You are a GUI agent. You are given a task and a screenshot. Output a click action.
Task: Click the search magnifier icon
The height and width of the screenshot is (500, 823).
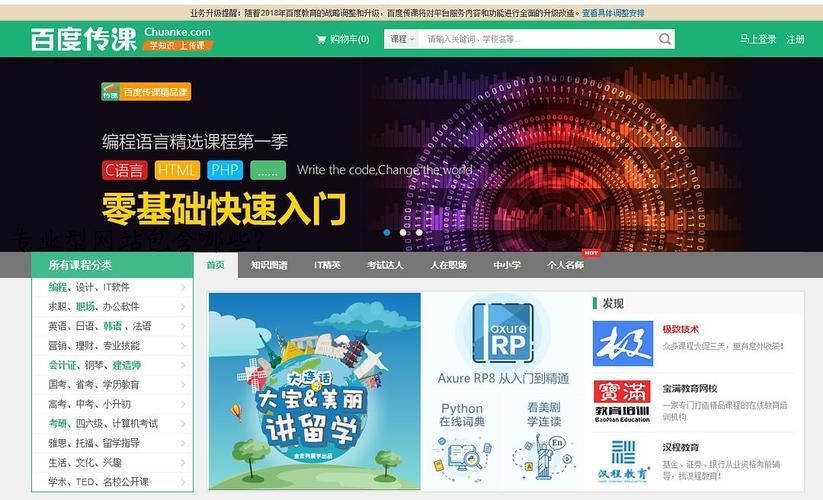[x=664, y=39]
